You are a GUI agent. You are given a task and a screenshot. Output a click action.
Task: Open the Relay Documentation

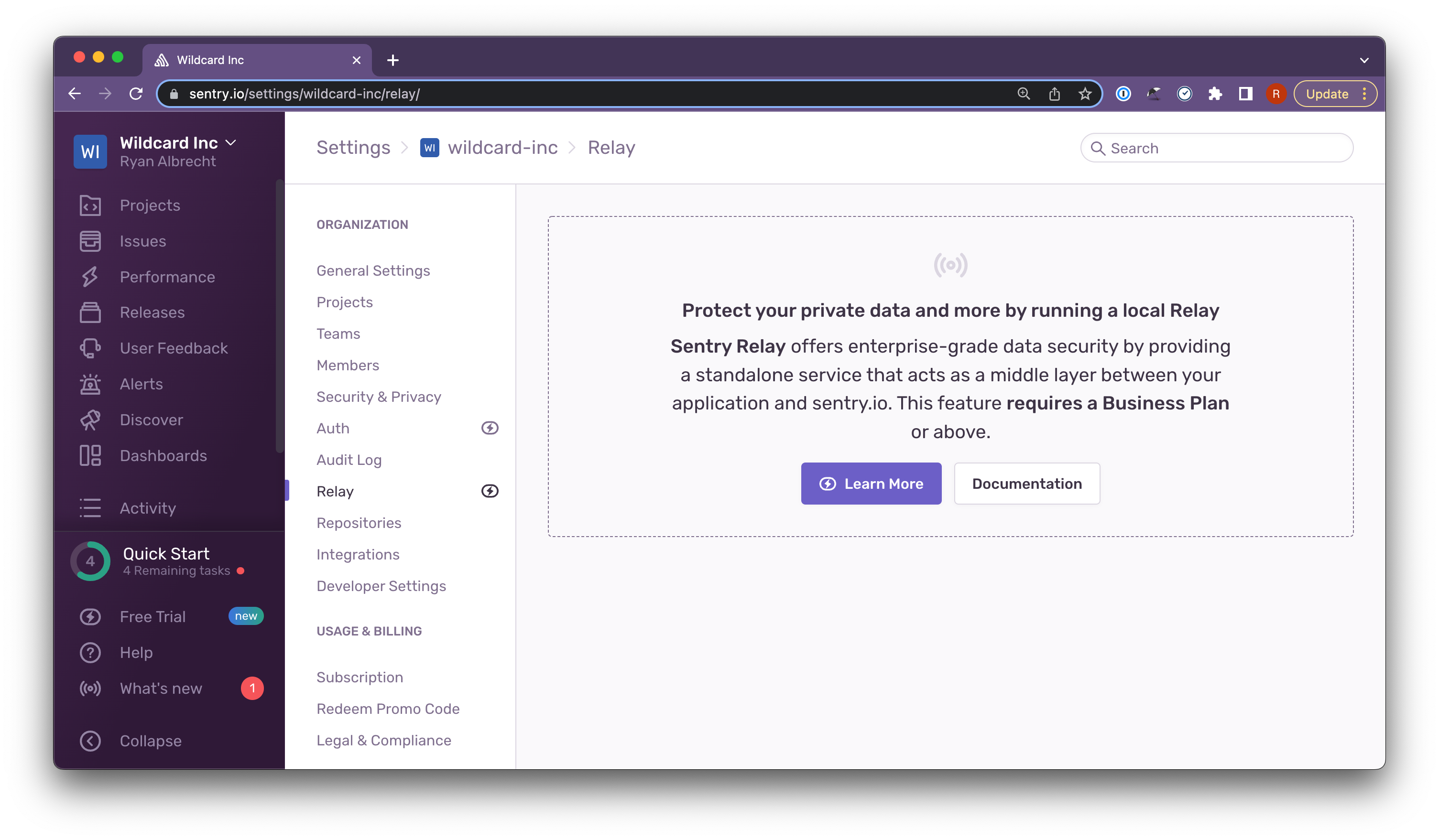[1026, 484]
